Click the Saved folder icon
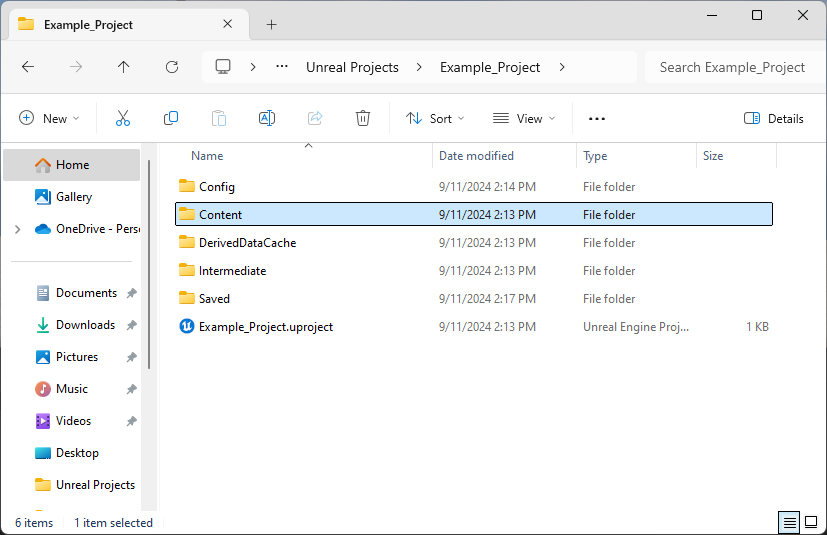The height and width of the screenshot is (535, 827). click(187, 298)
